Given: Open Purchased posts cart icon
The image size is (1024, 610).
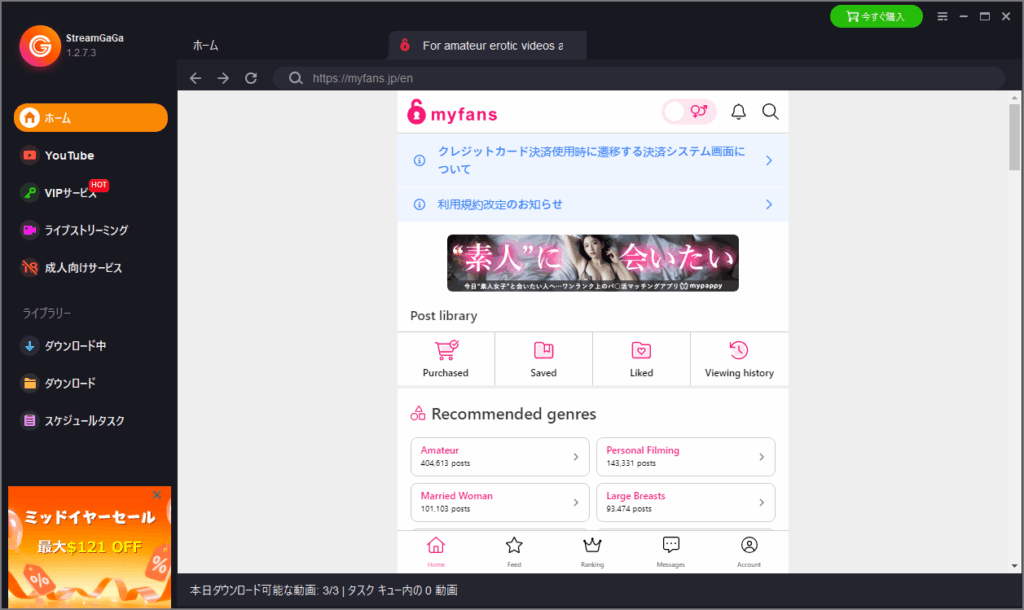Looking at the screenshot, I should coord(446,350).
